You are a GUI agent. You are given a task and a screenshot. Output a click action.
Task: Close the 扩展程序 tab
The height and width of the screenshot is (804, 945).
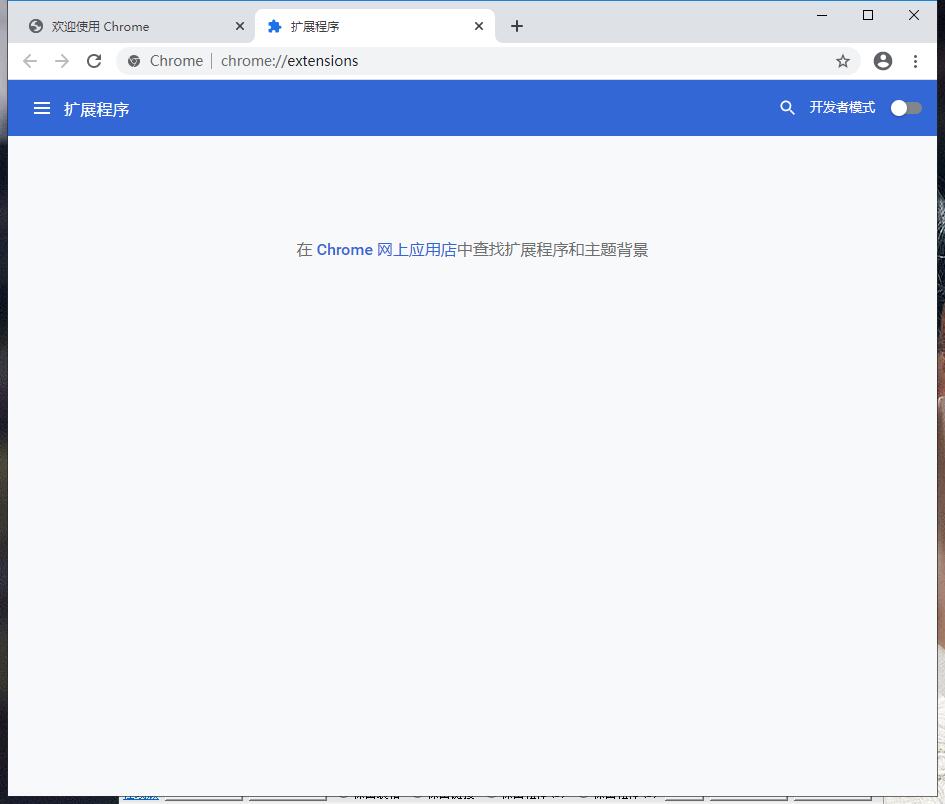478,26
